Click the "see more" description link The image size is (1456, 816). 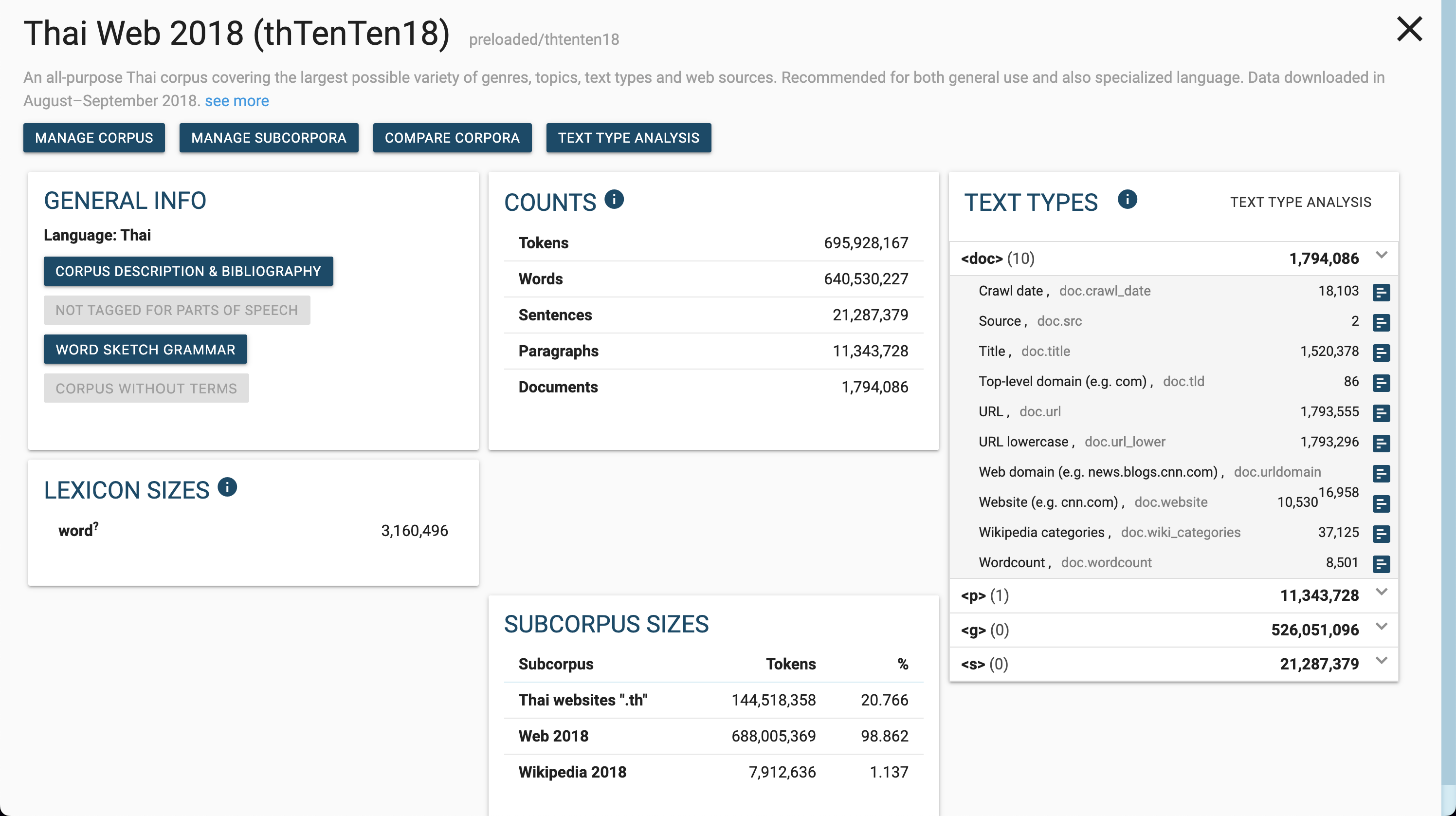point(237,101)
